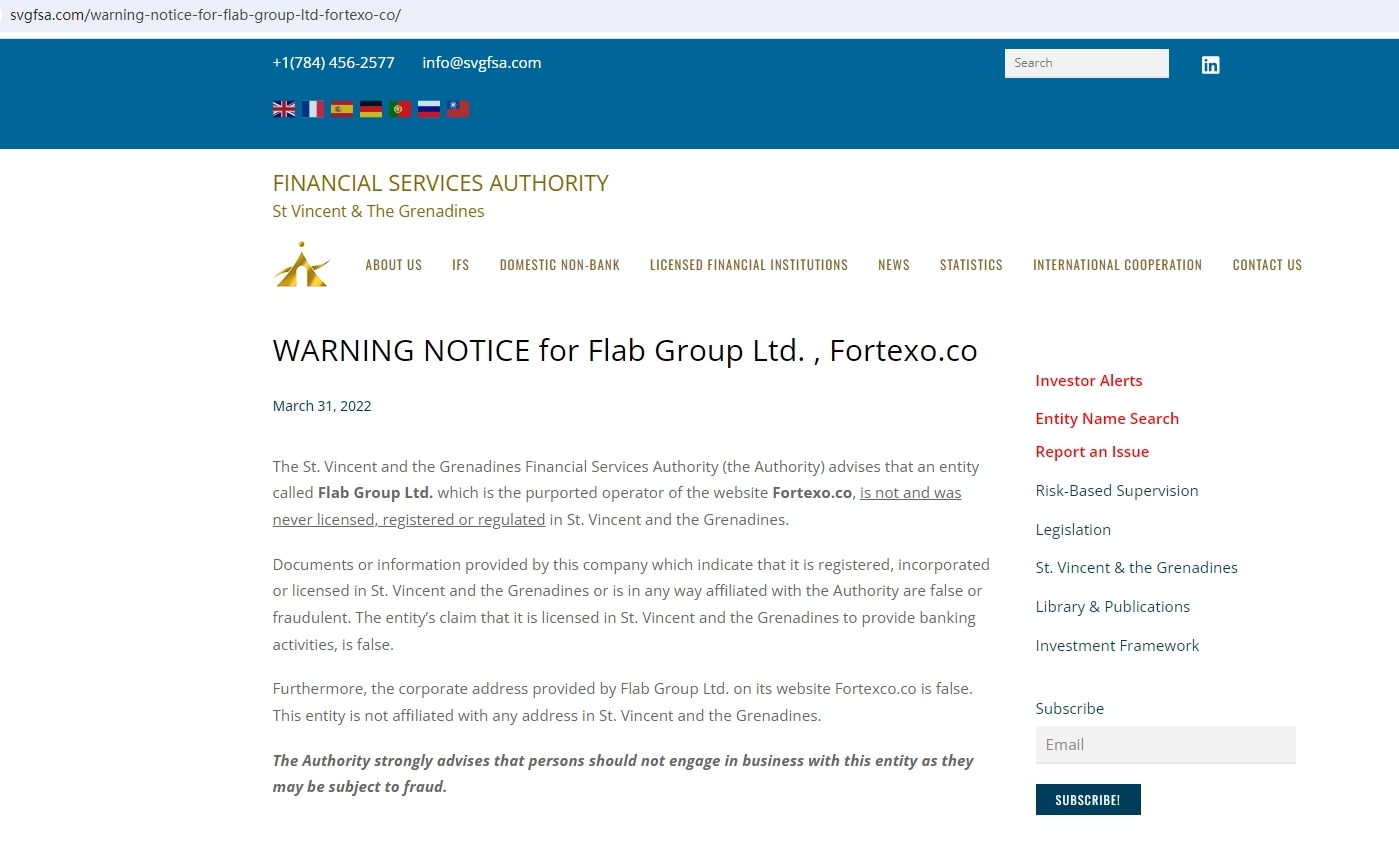This screenshot has height=849, width=1399.
Task: Open the International Cooperation menu
Action: point(1117,265)
